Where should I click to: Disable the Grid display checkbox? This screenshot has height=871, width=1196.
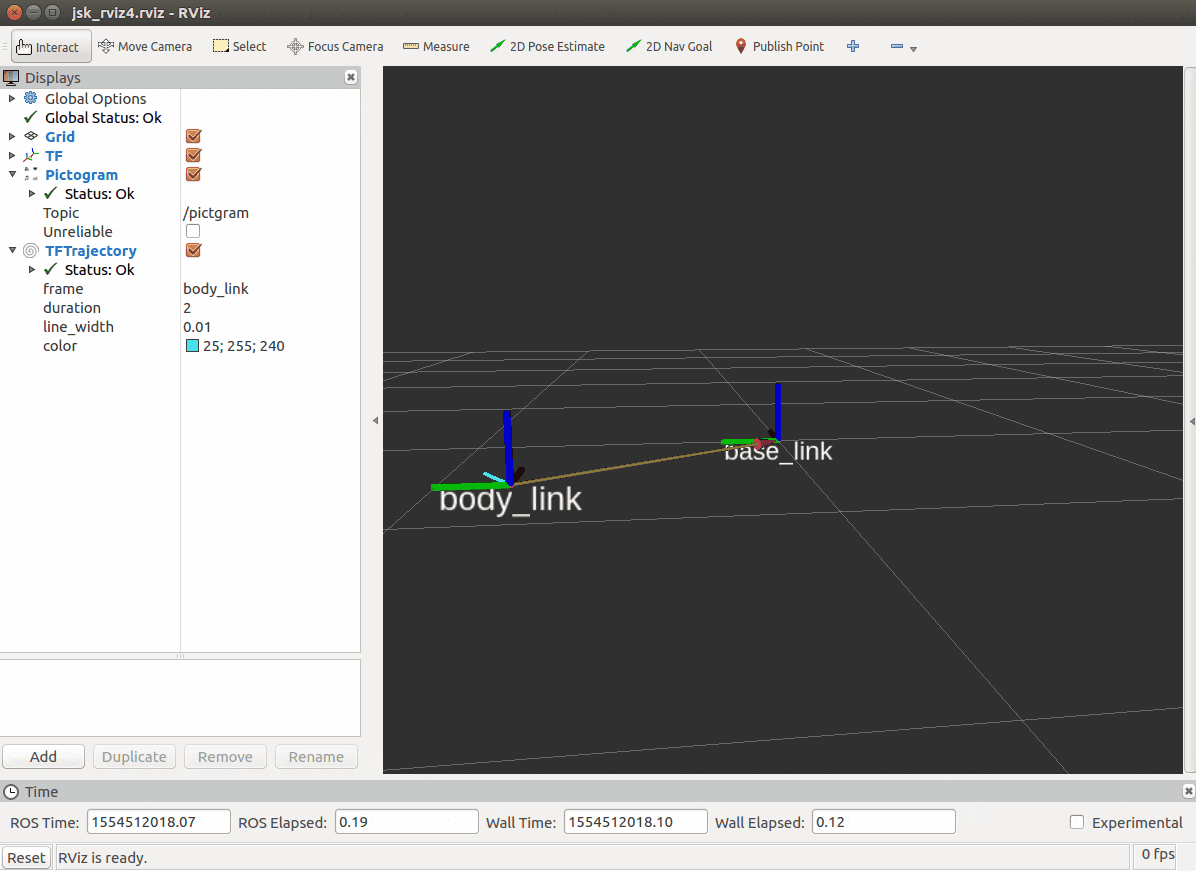click(x=194, y=137)
